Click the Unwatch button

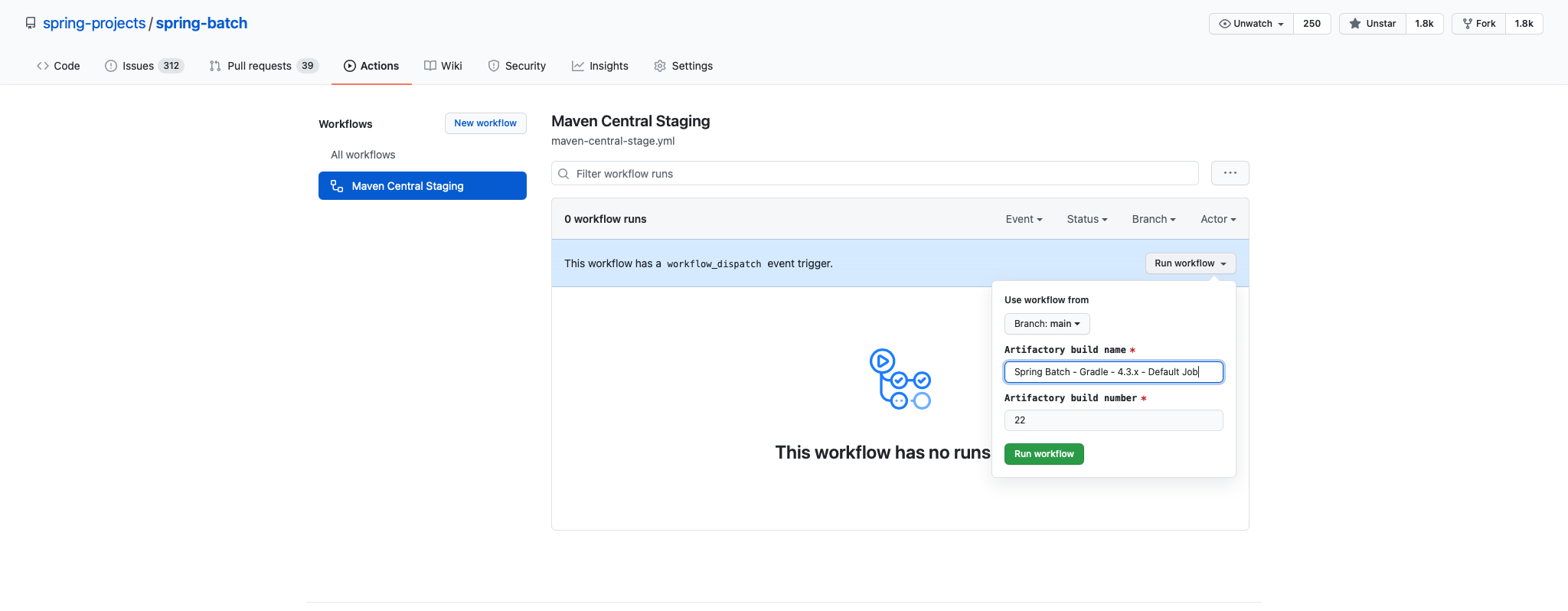coord(1251,24)
